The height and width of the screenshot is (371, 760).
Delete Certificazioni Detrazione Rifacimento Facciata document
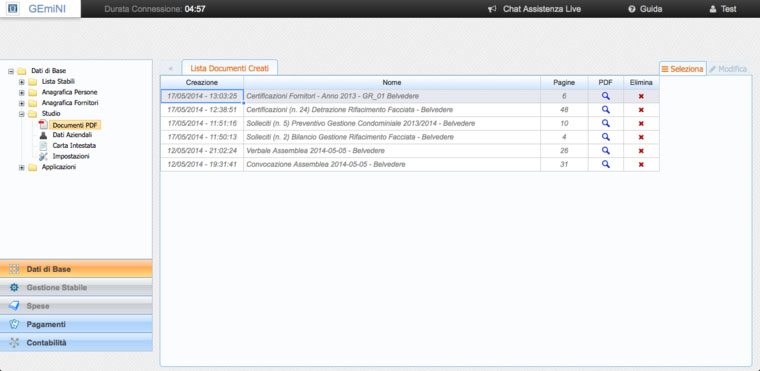pos(641,110)
